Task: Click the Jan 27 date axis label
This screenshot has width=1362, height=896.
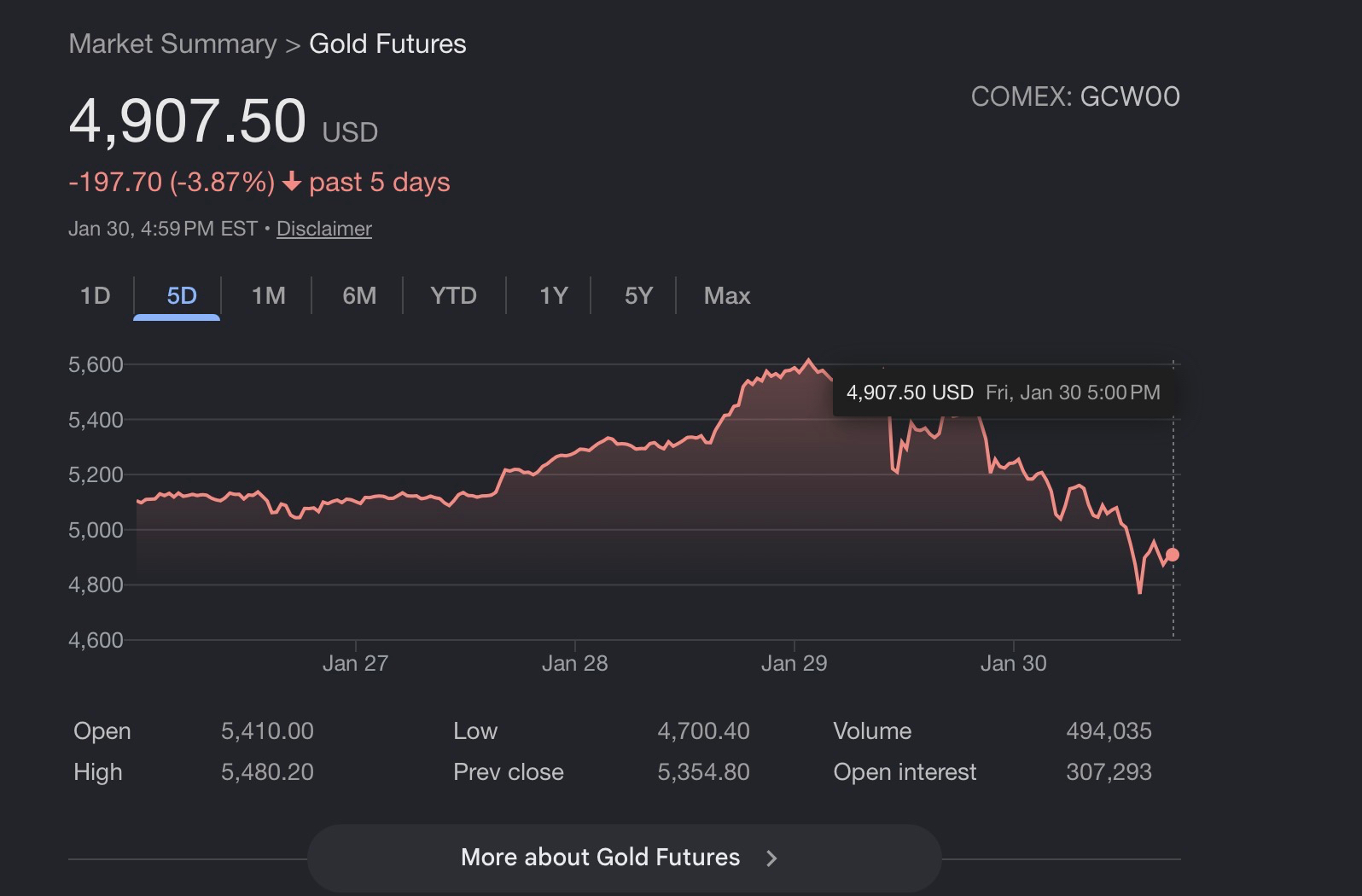Action: 355,663
